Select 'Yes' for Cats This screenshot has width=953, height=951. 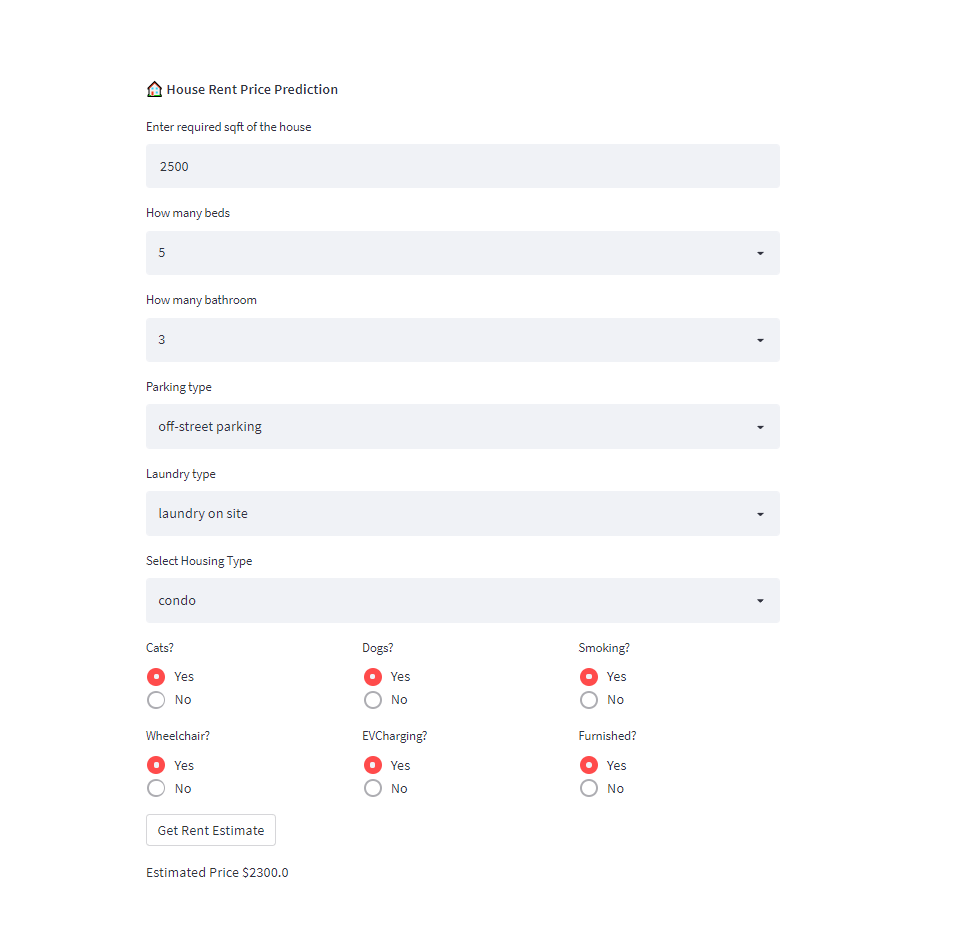coord(156,676)
